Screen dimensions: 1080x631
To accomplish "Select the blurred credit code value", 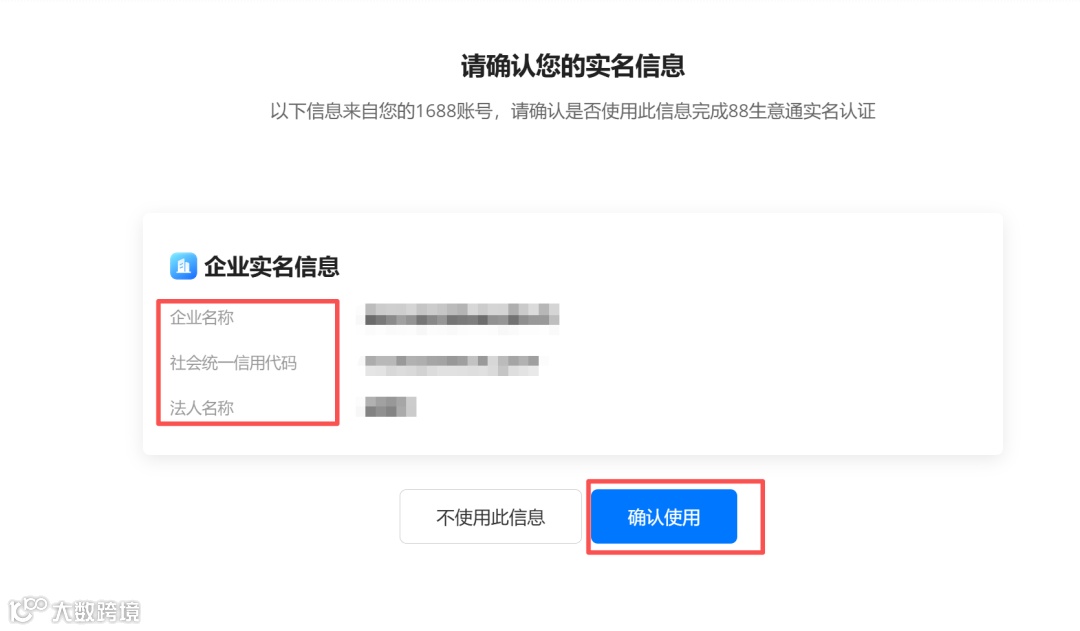I will [x=452, y=363].
